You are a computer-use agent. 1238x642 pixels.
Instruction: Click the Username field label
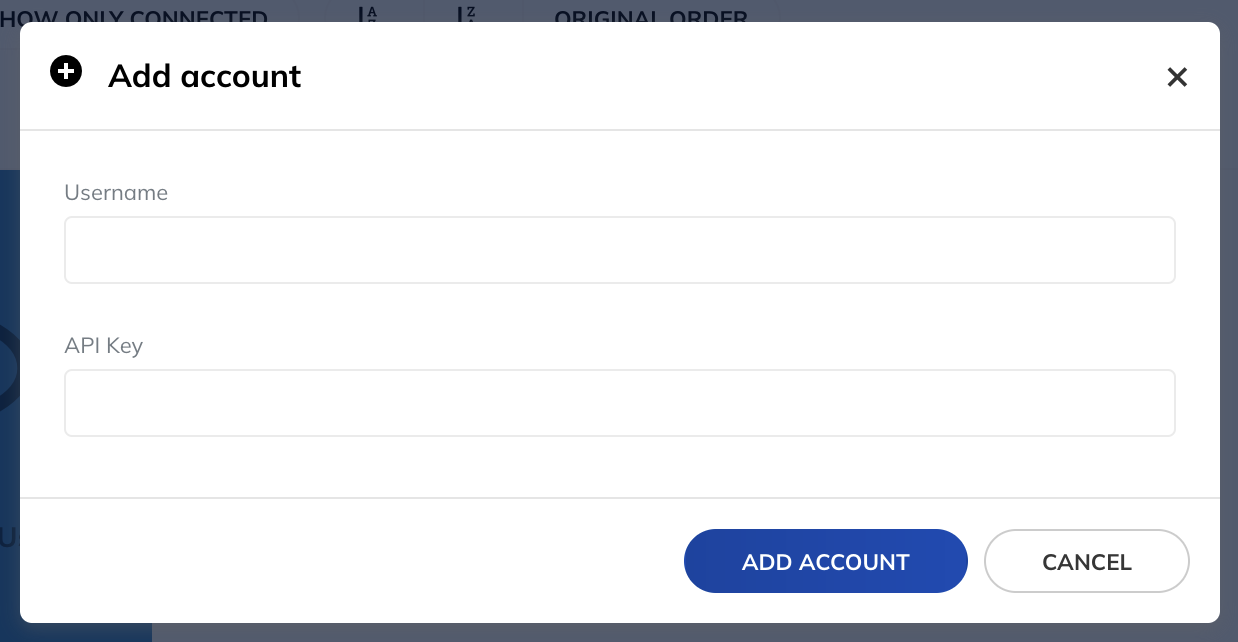116,193
